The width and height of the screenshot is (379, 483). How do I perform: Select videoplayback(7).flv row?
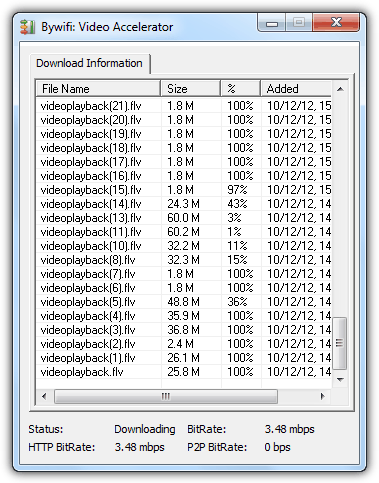pyautogui.click(x=184, y=274)
